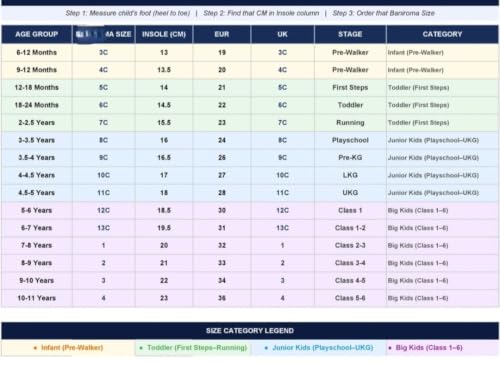The width and height of the screenshot is (500, 365).
Task: Click Junior Kids (Playschool-UKG) legend entry
Action: (x=319, y=348)
